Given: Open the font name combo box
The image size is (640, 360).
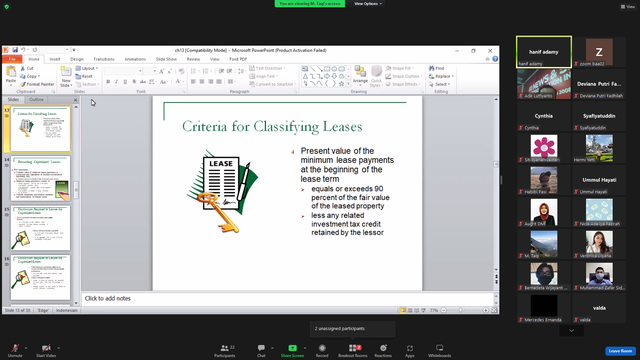Looking at the screenshot, I should click(x=123, y=71).
